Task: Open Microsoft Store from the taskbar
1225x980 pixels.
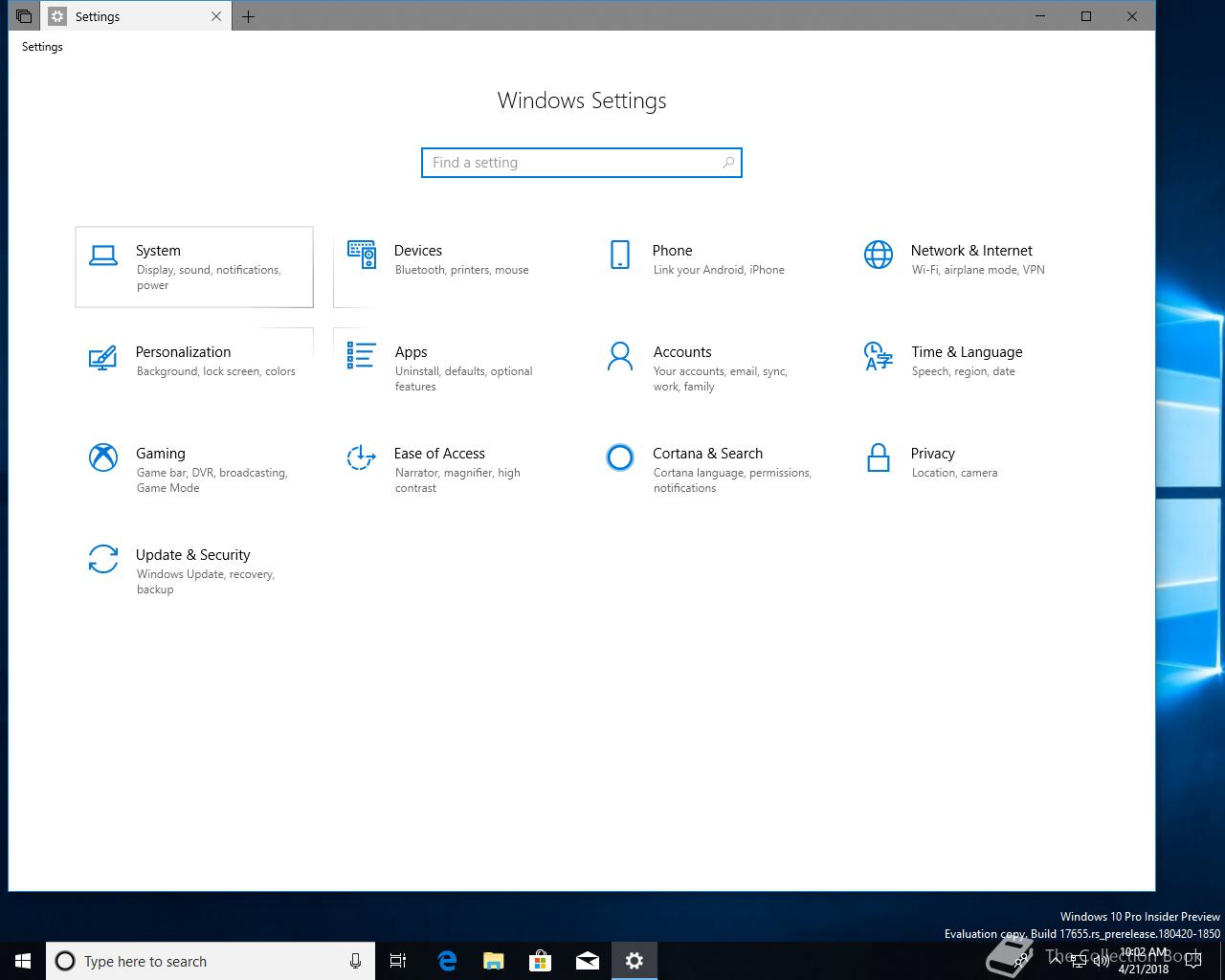Action: [540, 961]
